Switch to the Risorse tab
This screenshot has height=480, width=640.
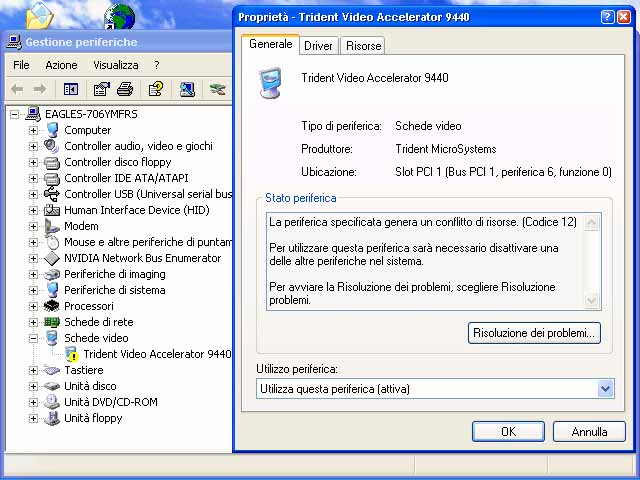click(363, 46)
